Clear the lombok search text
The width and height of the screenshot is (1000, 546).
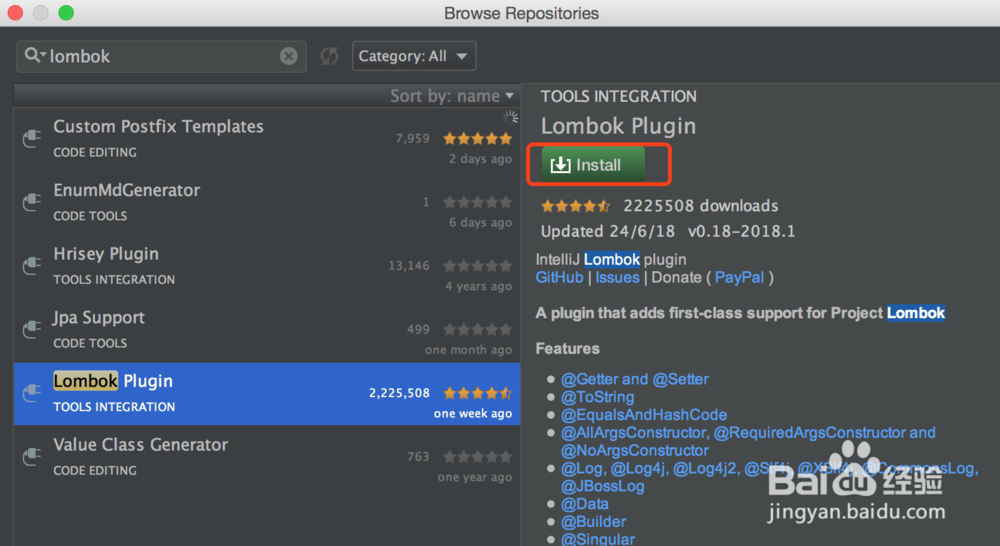(x=288, y=56)
